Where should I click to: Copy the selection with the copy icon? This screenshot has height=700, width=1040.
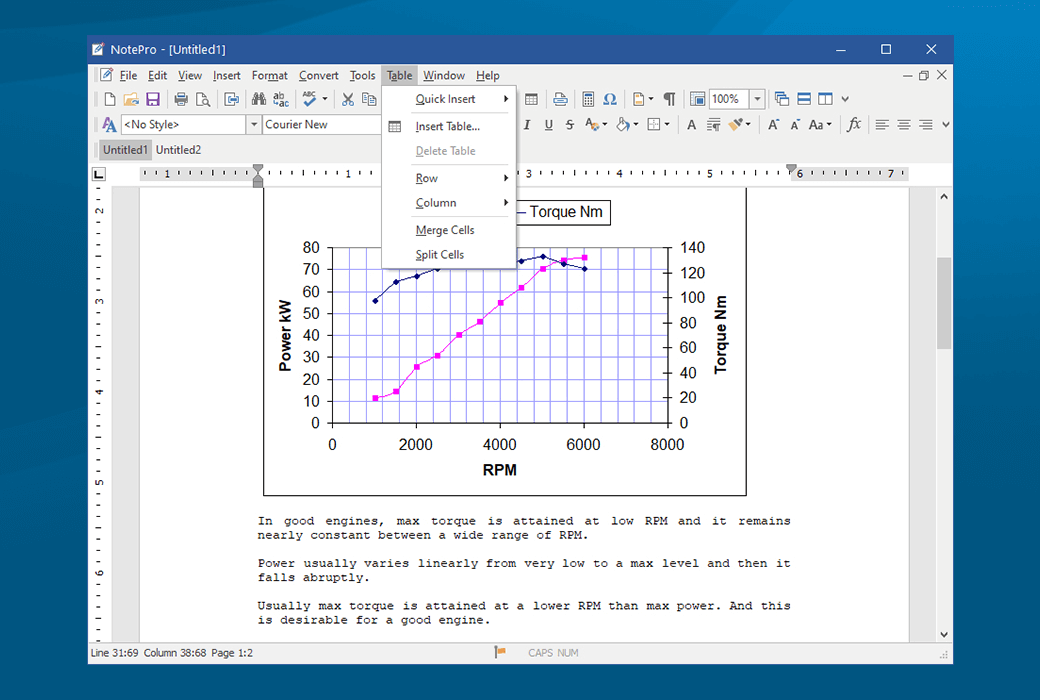[369, 99]
